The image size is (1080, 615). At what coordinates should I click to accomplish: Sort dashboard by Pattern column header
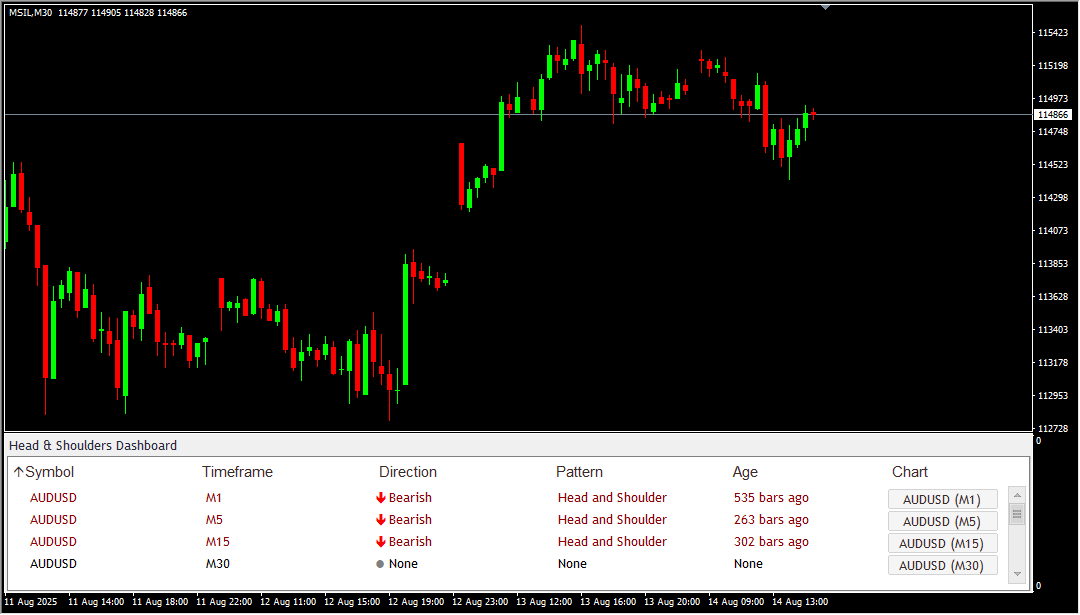[579, 472]
